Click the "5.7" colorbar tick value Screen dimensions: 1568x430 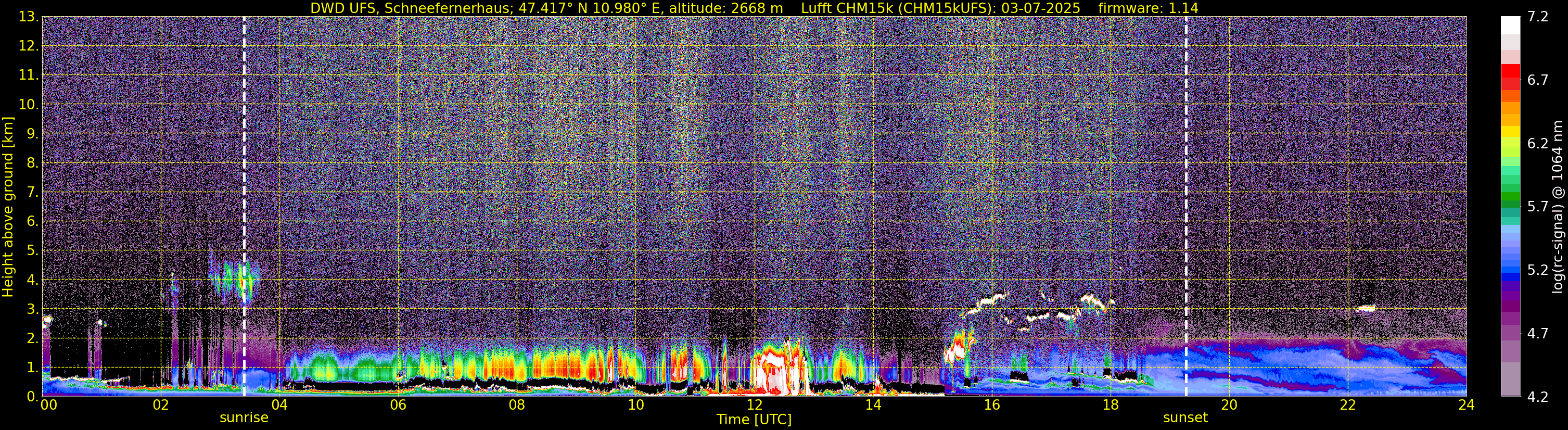tap(1538, 207)
